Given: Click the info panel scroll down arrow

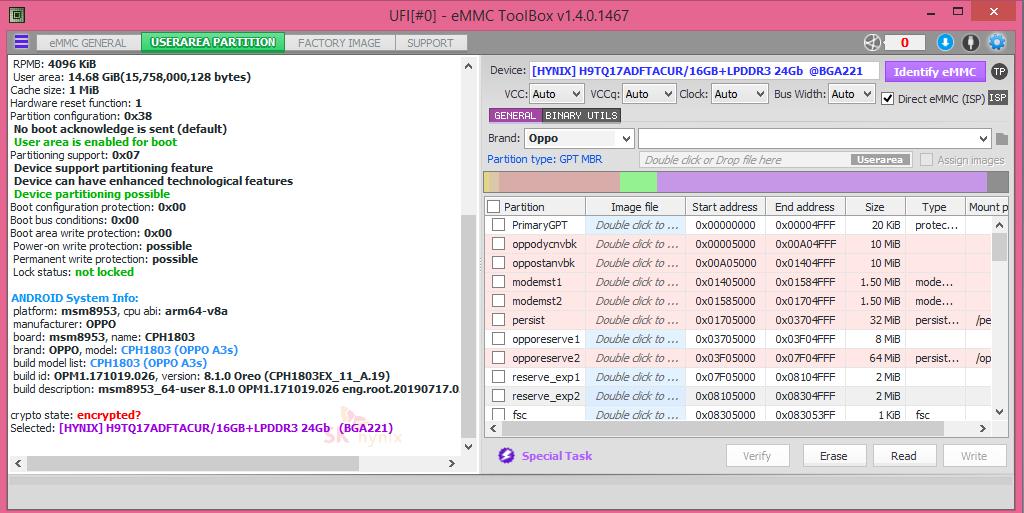Looking at the screenshot, I should 468,447.
